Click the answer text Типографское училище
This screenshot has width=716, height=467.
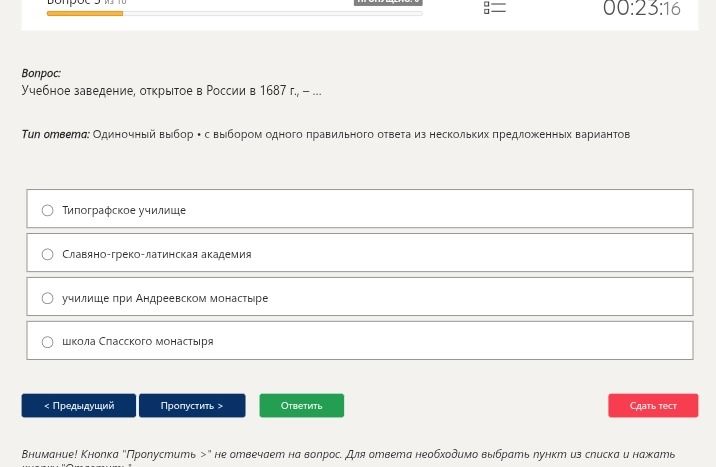[x=124, y=210]
